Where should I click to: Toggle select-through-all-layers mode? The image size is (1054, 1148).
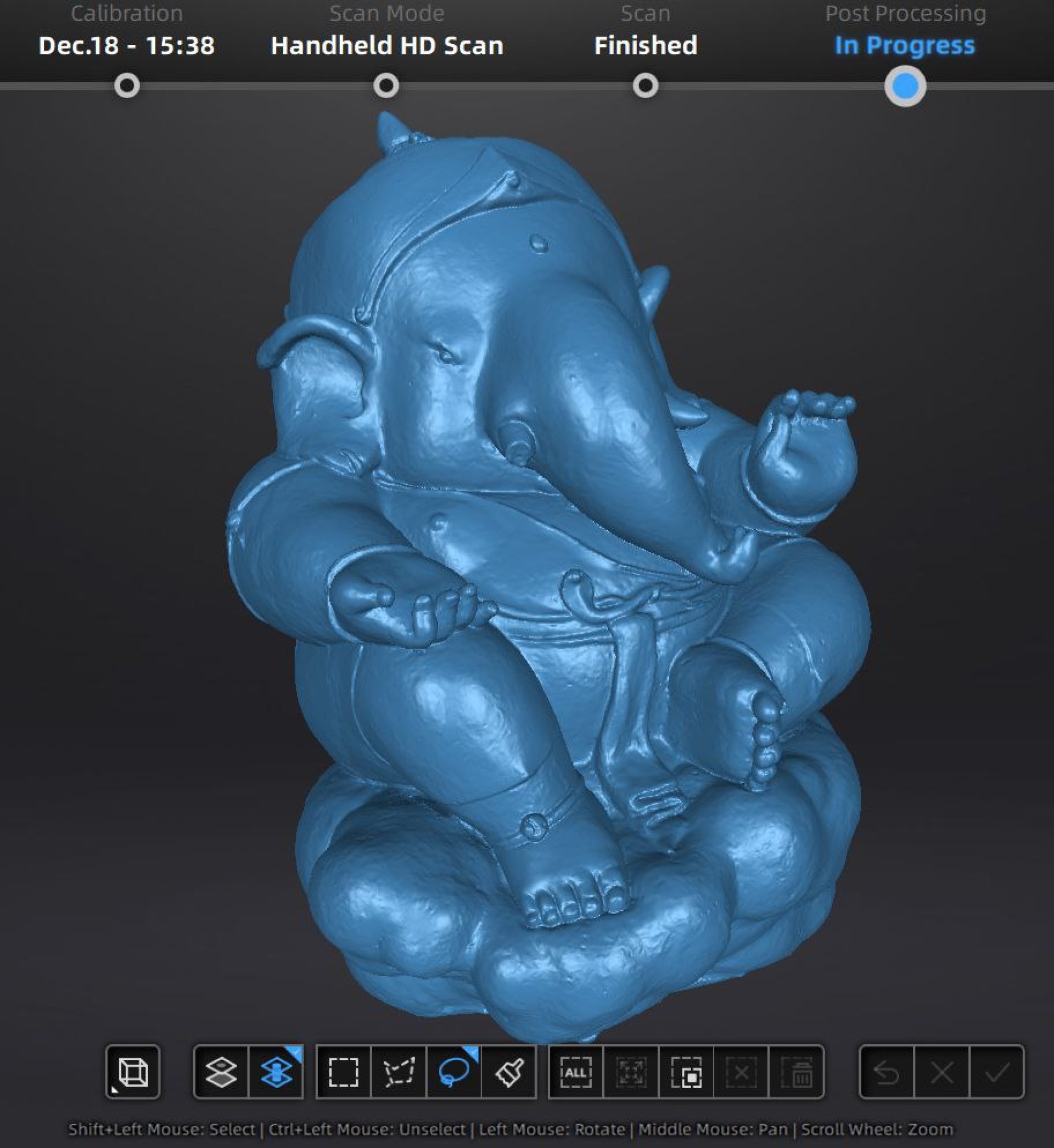pyautogui.click(x=276, y=1072)
